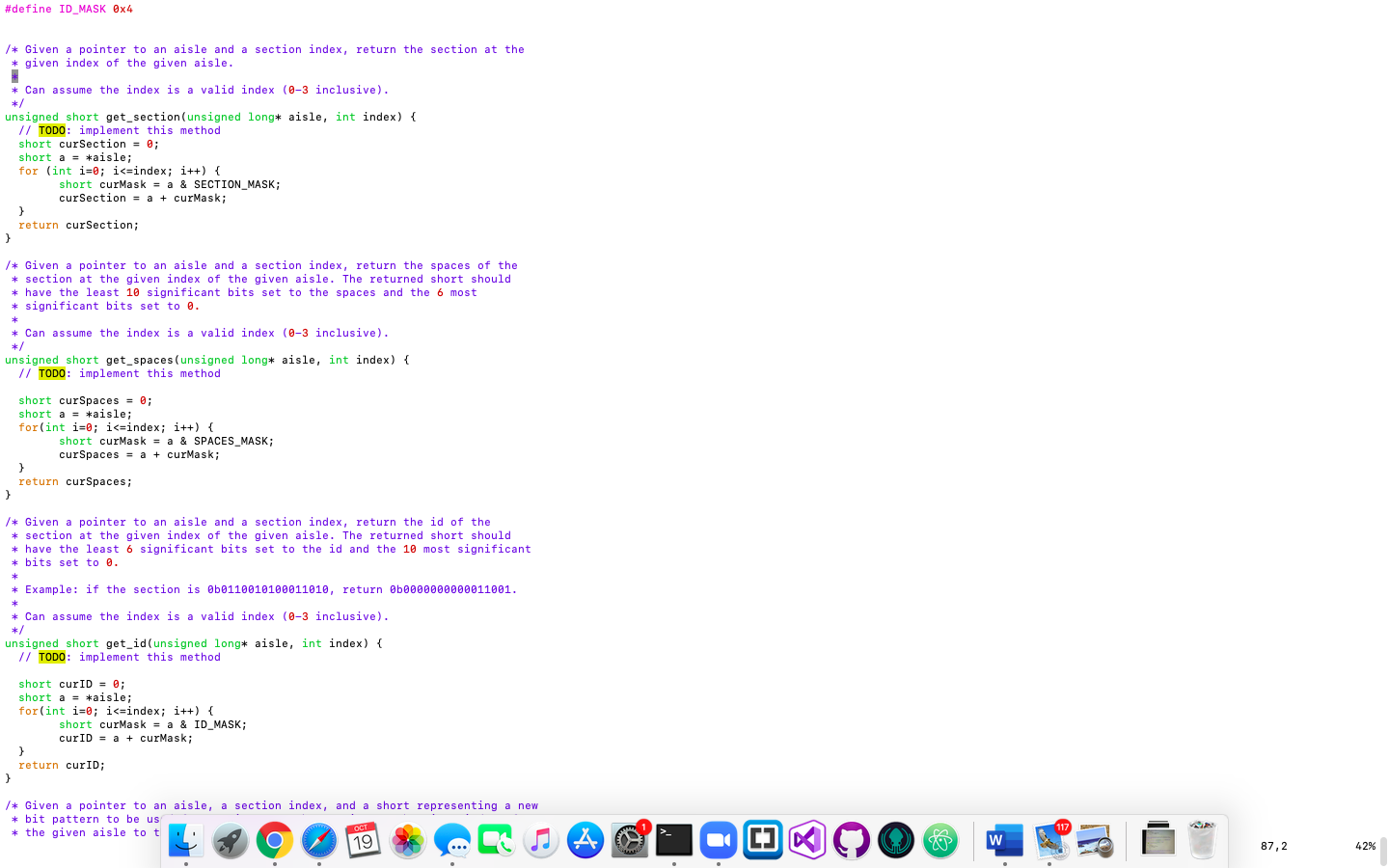Open Microsoft Word
The width and height of the screenshot is (1389, 868).
tap(1004, 840)
